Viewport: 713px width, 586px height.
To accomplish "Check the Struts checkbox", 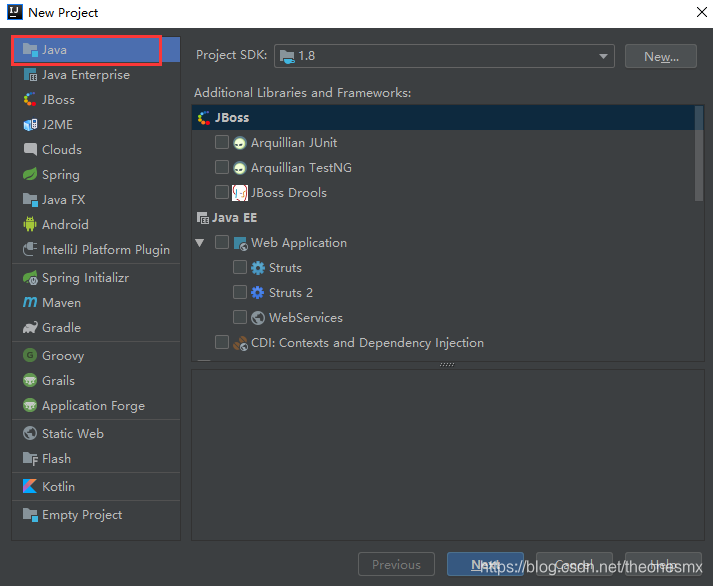I will 240,267.
